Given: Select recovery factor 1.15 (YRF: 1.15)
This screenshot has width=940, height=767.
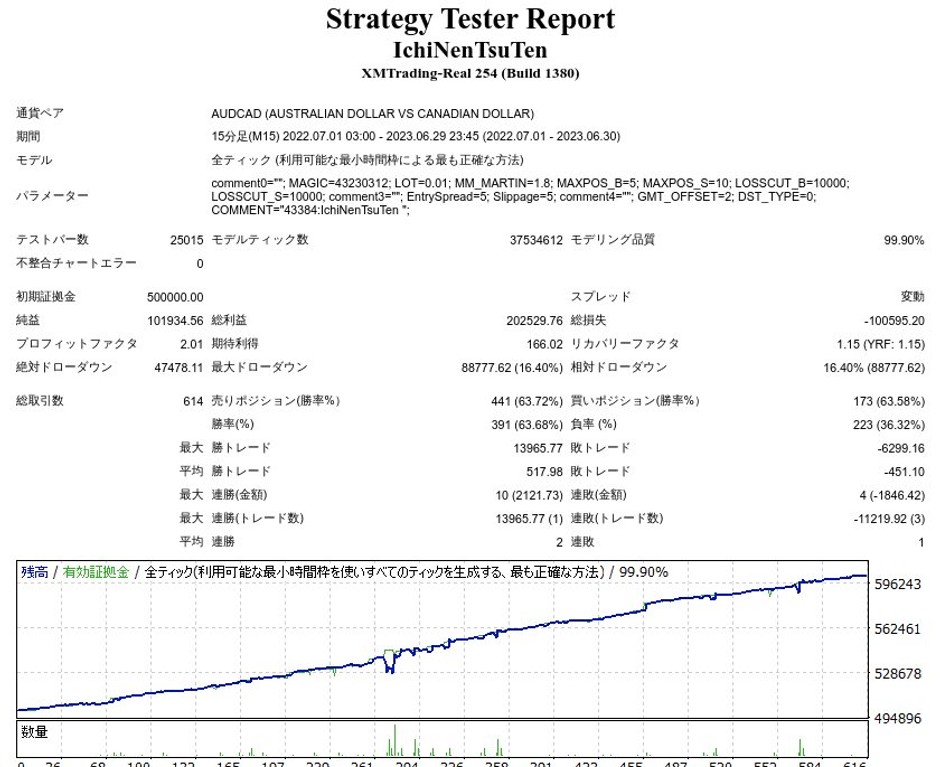Looking at the screenshot, I should (x=881, y=344).
